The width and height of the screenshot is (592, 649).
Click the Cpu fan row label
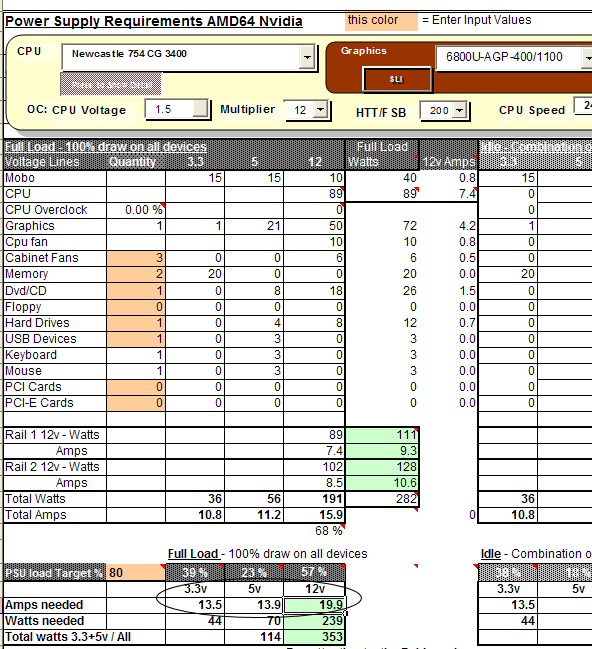(26, 242)
